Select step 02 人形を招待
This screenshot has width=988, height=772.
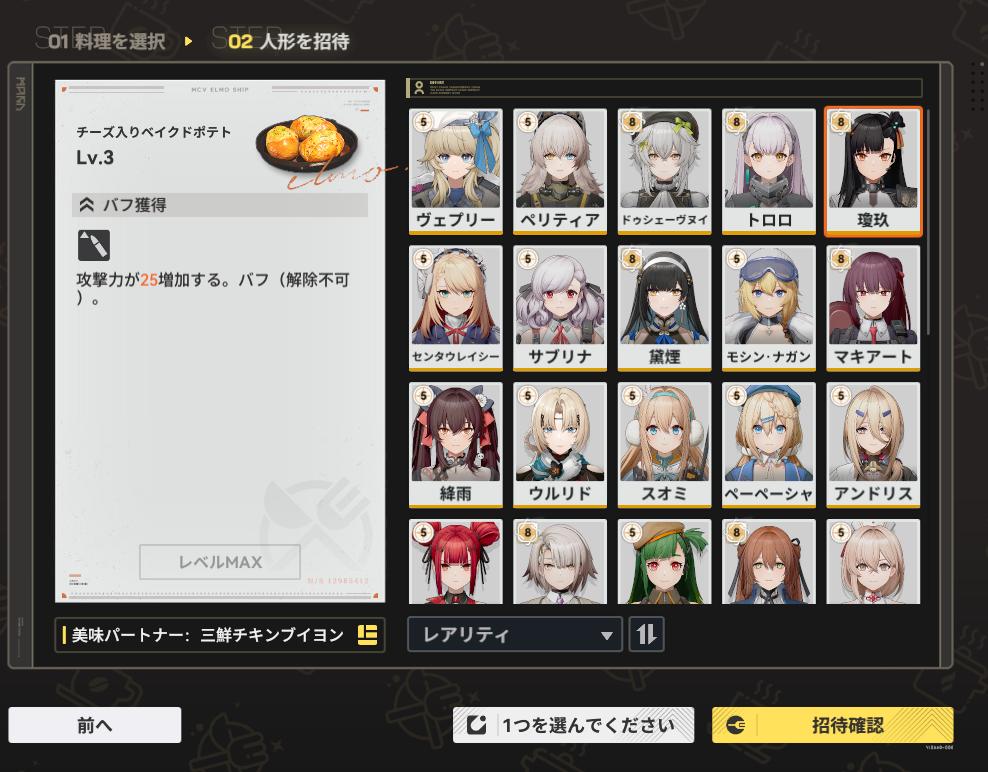(x=288, y=42)
